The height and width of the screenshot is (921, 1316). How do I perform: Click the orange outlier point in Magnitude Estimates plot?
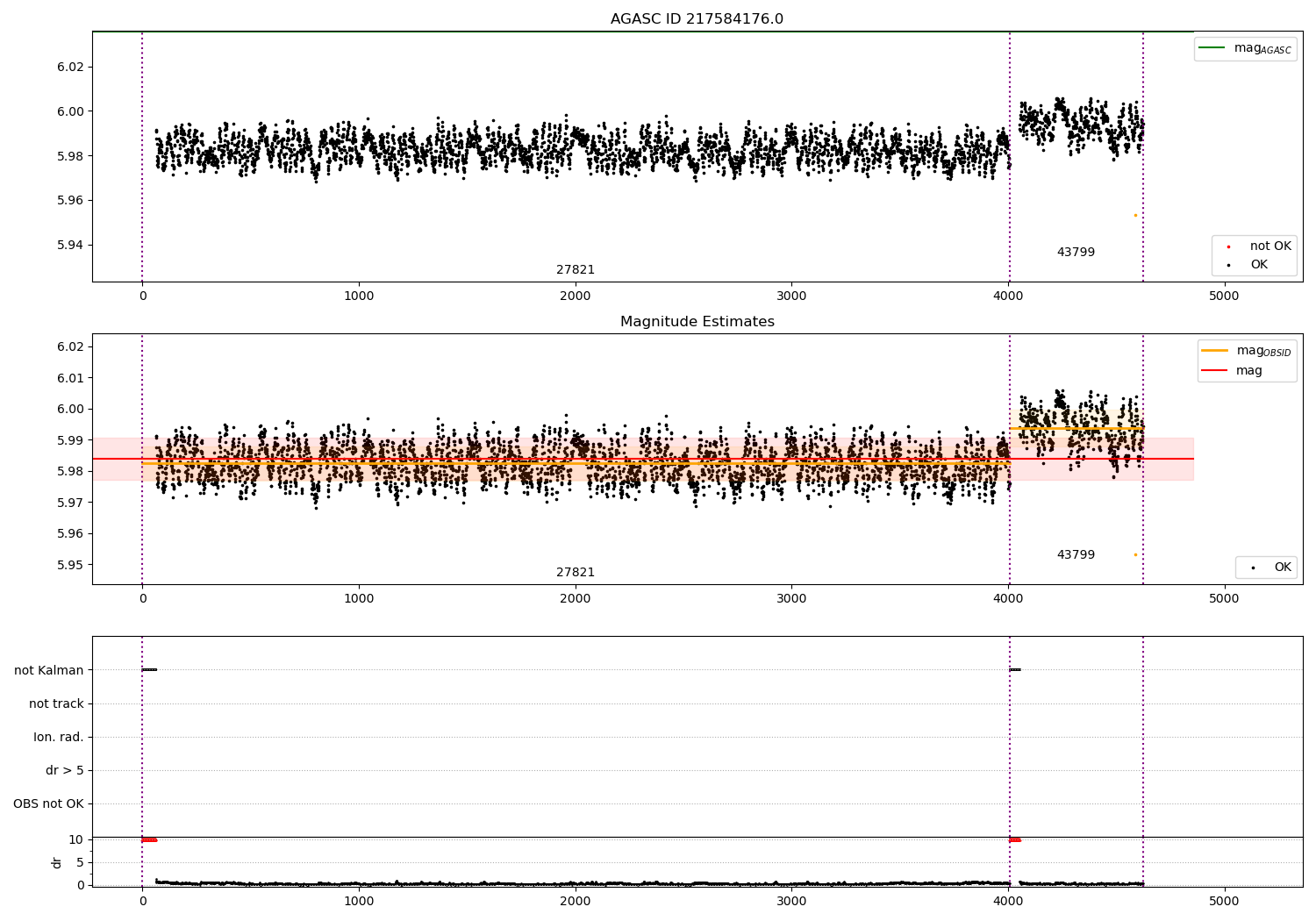(1135, 554)
